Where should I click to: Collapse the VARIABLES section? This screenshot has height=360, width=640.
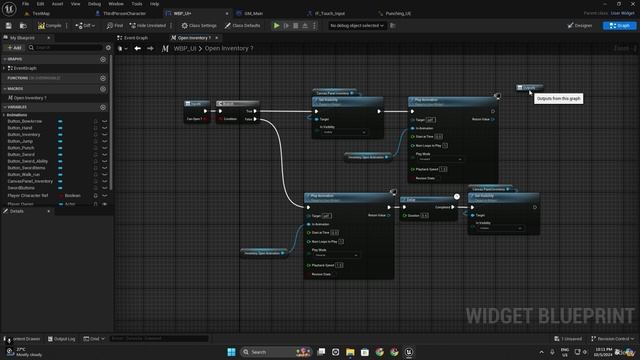5,107
